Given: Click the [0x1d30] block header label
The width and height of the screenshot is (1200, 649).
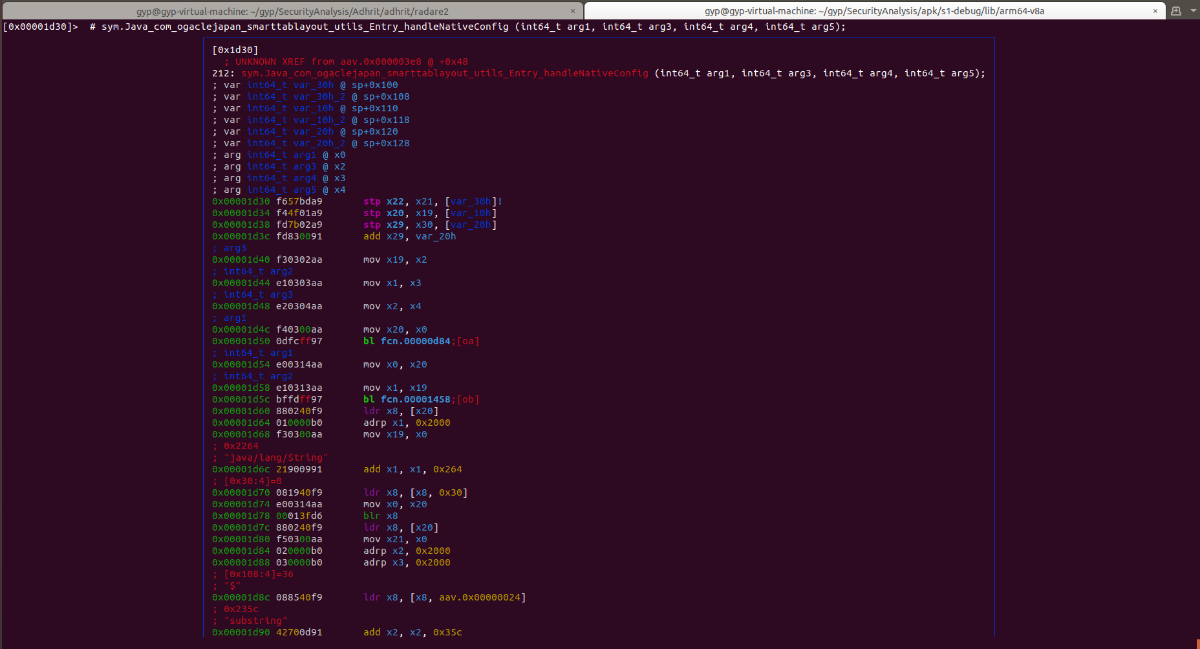Looking at the screenshot, I should [236, 49].
